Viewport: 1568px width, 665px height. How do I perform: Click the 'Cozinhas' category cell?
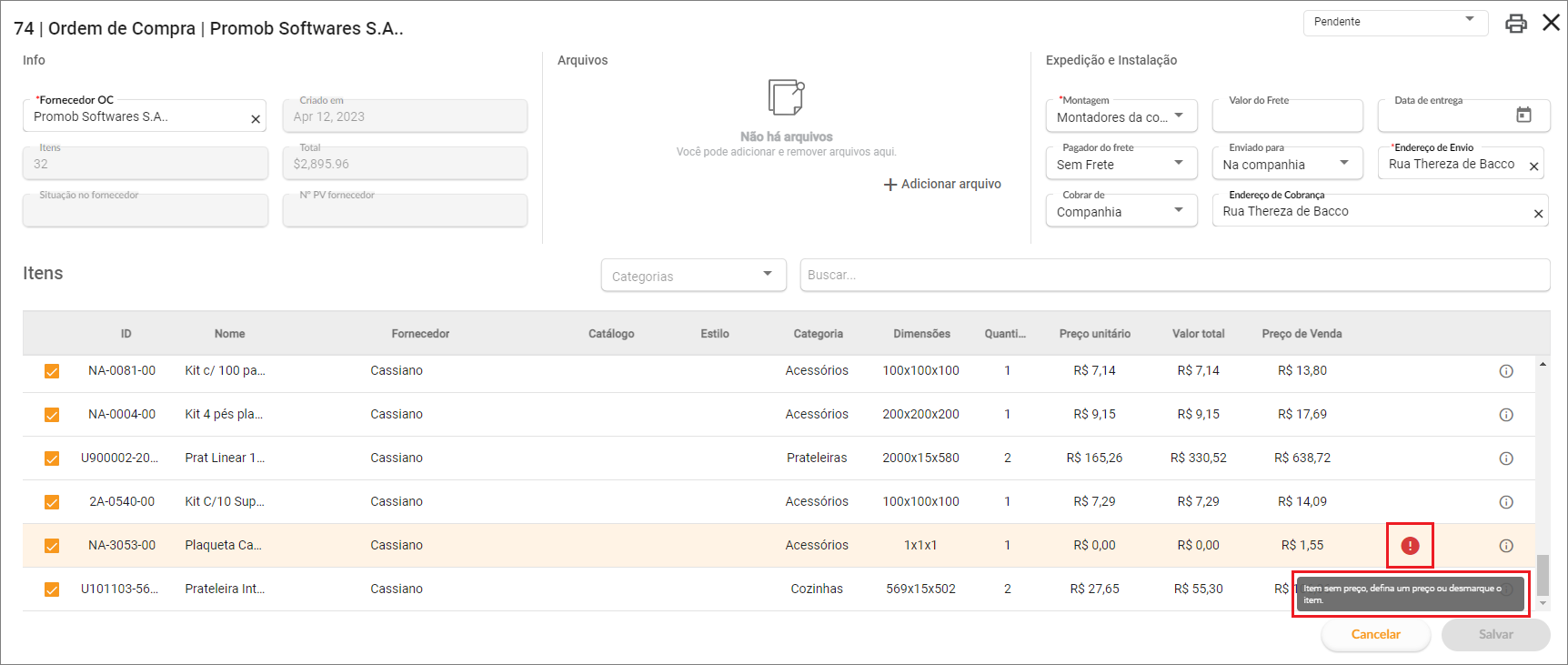pos(817,589)
